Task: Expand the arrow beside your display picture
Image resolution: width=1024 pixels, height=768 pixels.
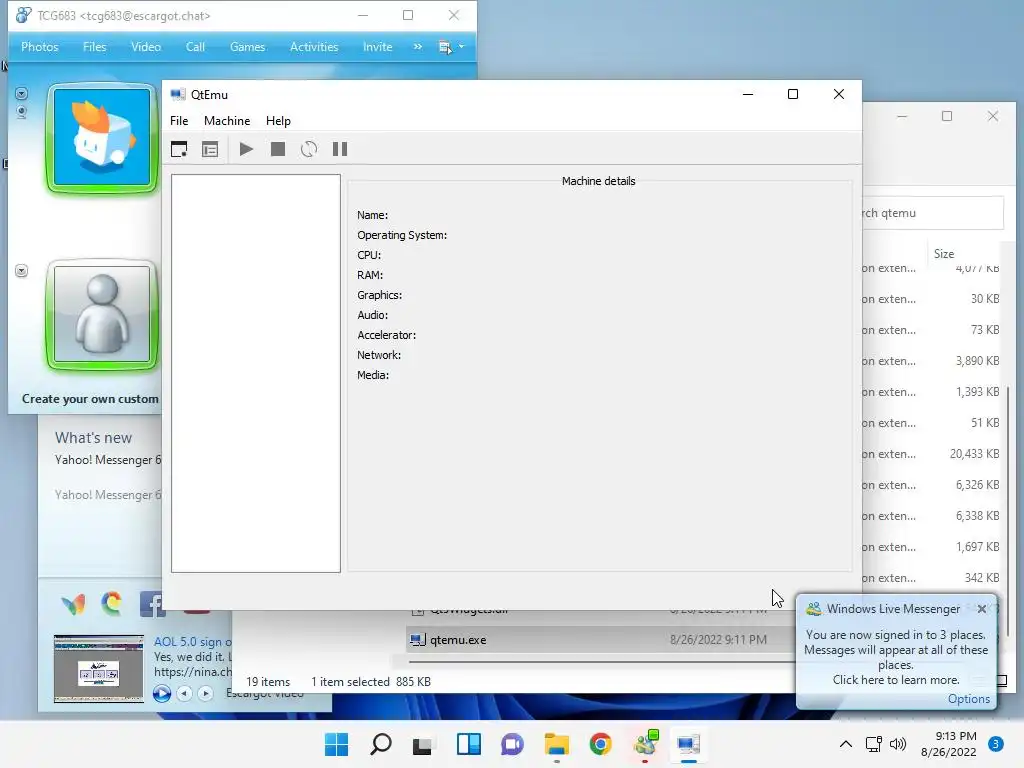Action: [22, 270]
